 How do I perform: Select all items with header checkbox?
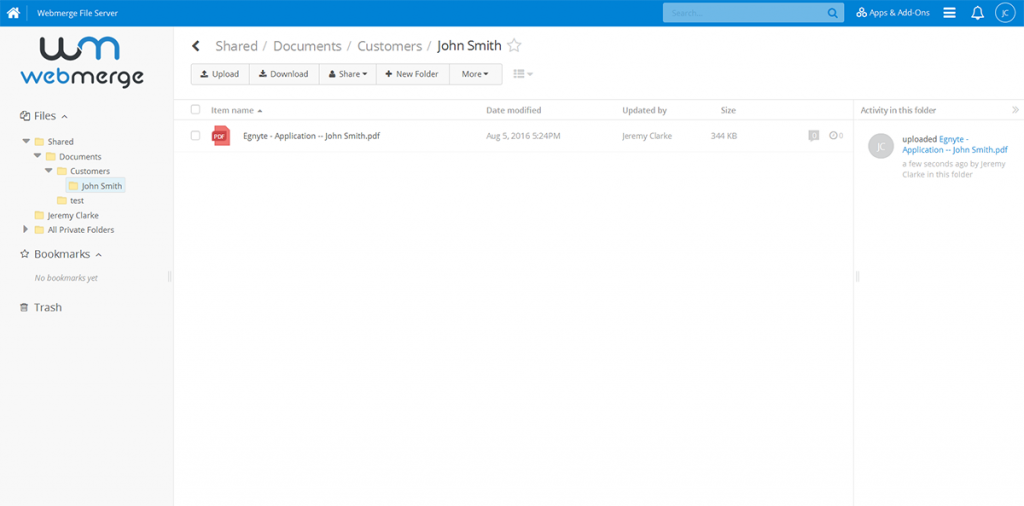coord(196,110)
